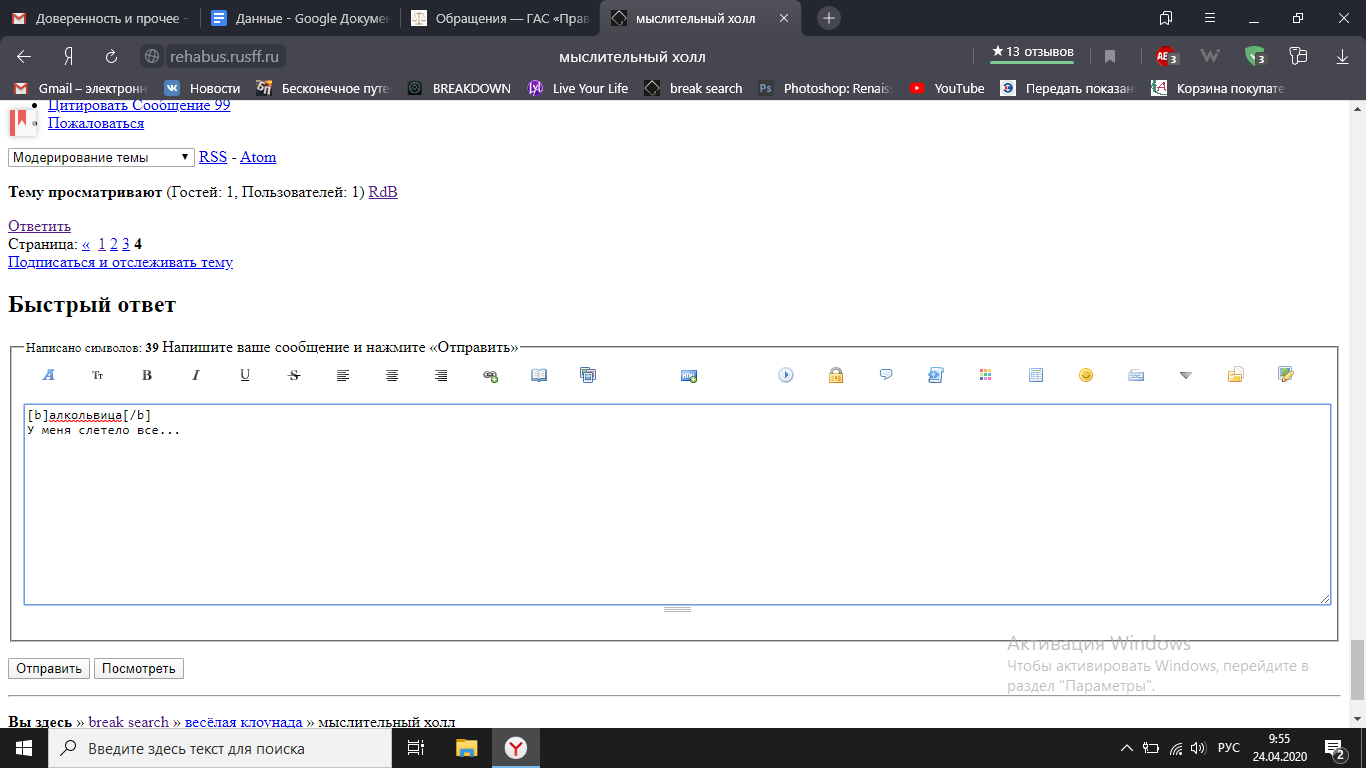
Task: Open the browser downloads arrow icon
Action: click(x=1342, y=57)
